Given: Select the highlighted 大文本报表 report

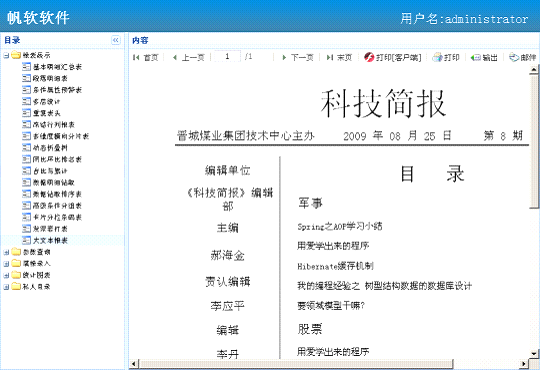Looking at the screenshot, I should tap(50, 241).
